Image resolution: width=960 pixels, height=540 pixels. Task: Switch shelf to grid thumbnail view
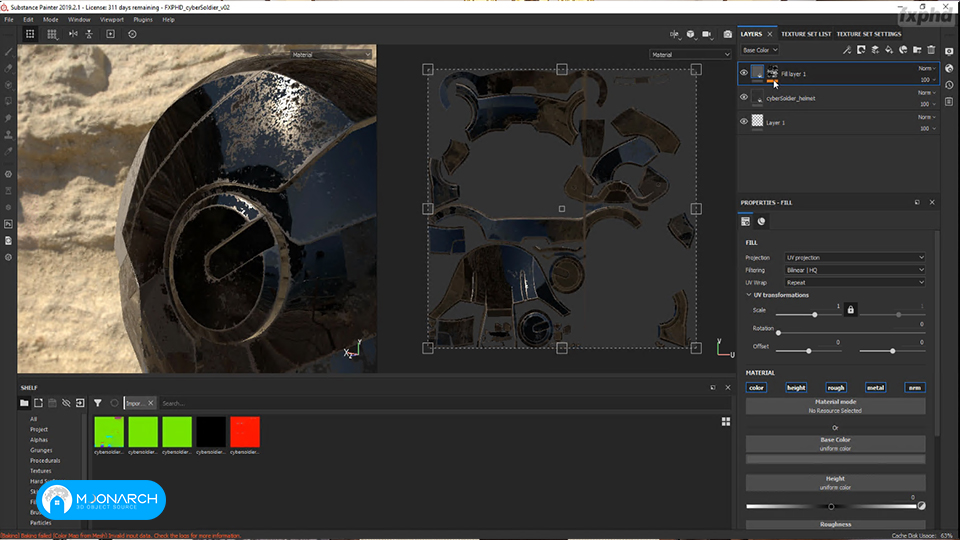click(726, 421)
